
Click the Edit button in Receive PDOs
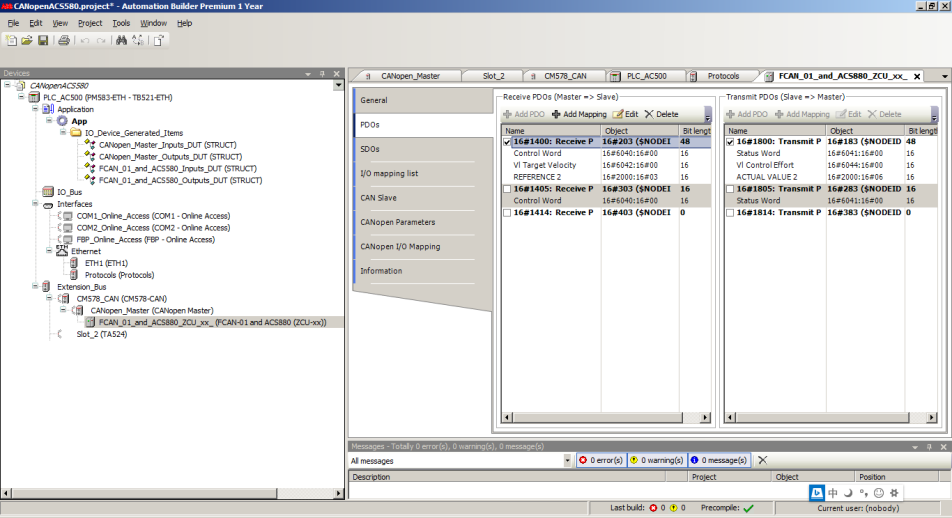coord(625,114)
